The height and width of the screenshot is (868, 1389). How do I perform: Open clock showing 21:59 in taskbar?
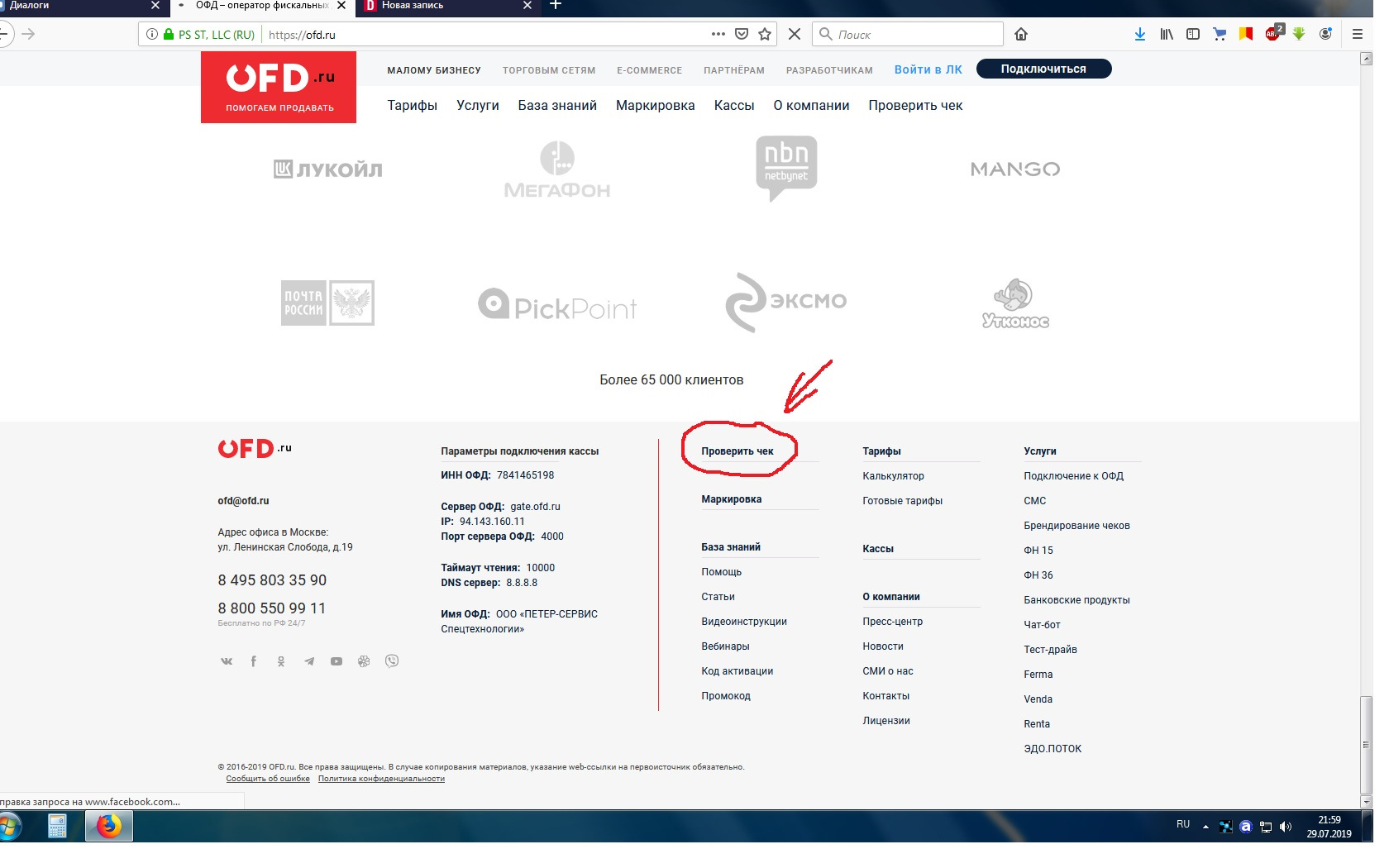pos(1329,827)
